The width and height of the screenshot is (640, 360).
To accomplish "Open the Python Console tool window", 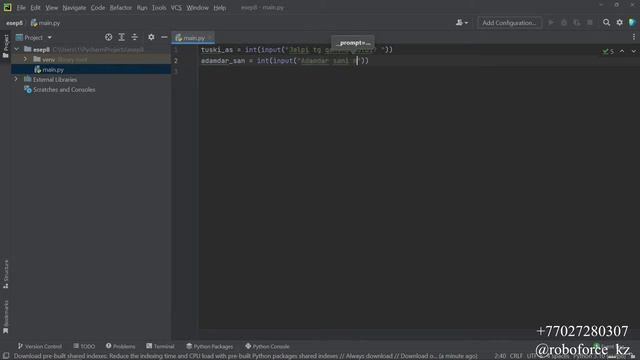I will (267, 346).
